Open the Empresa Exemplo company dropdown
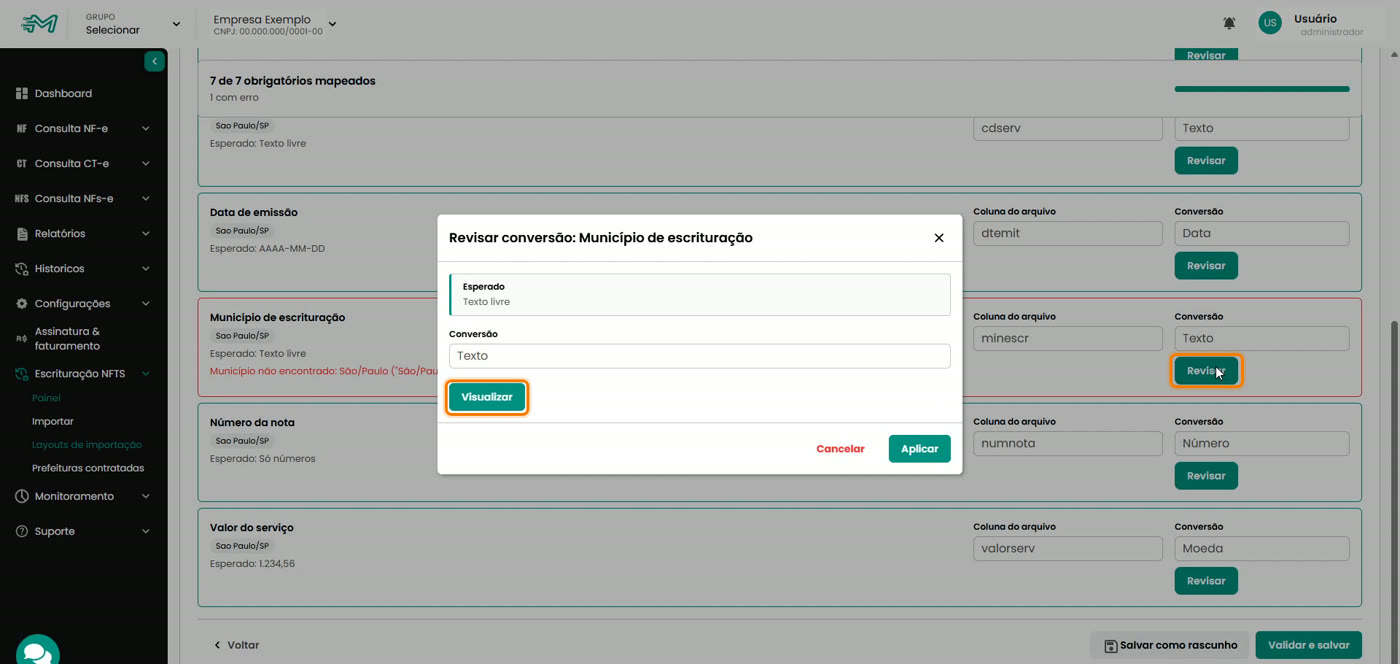 [275, 24]
